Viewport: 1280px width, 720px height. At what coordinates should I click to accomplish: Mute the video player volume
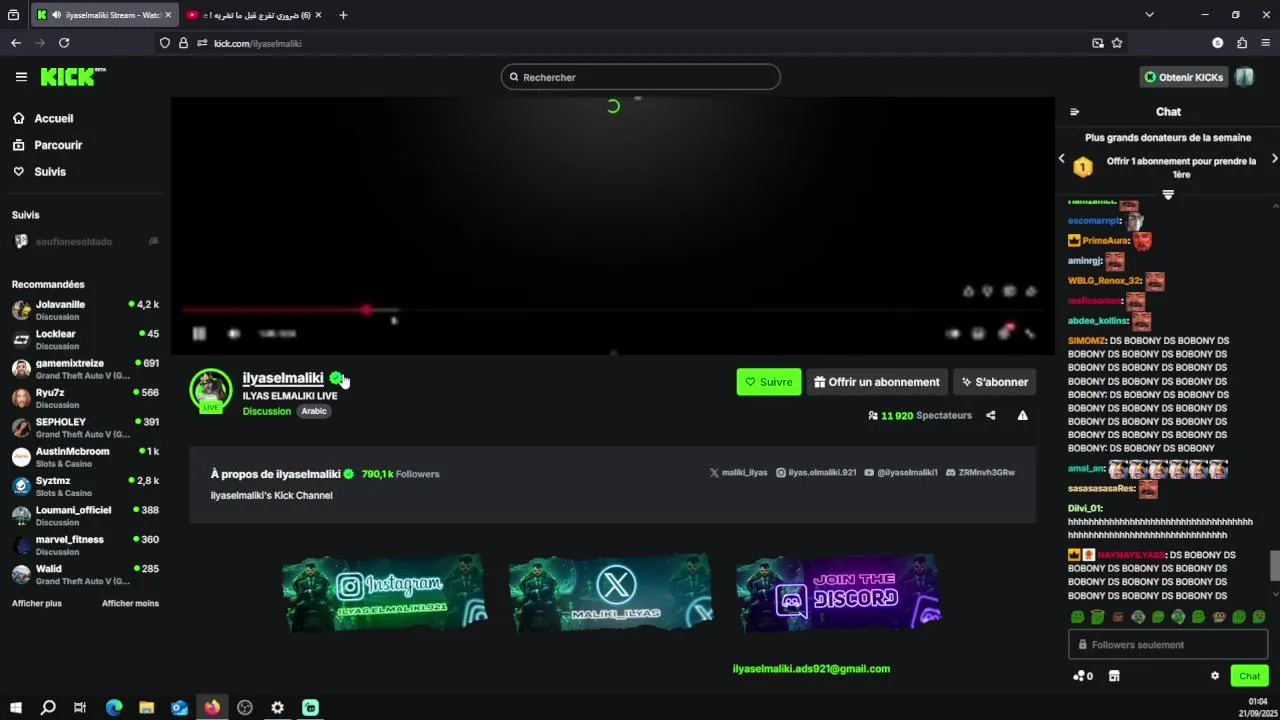click(234, 334)
